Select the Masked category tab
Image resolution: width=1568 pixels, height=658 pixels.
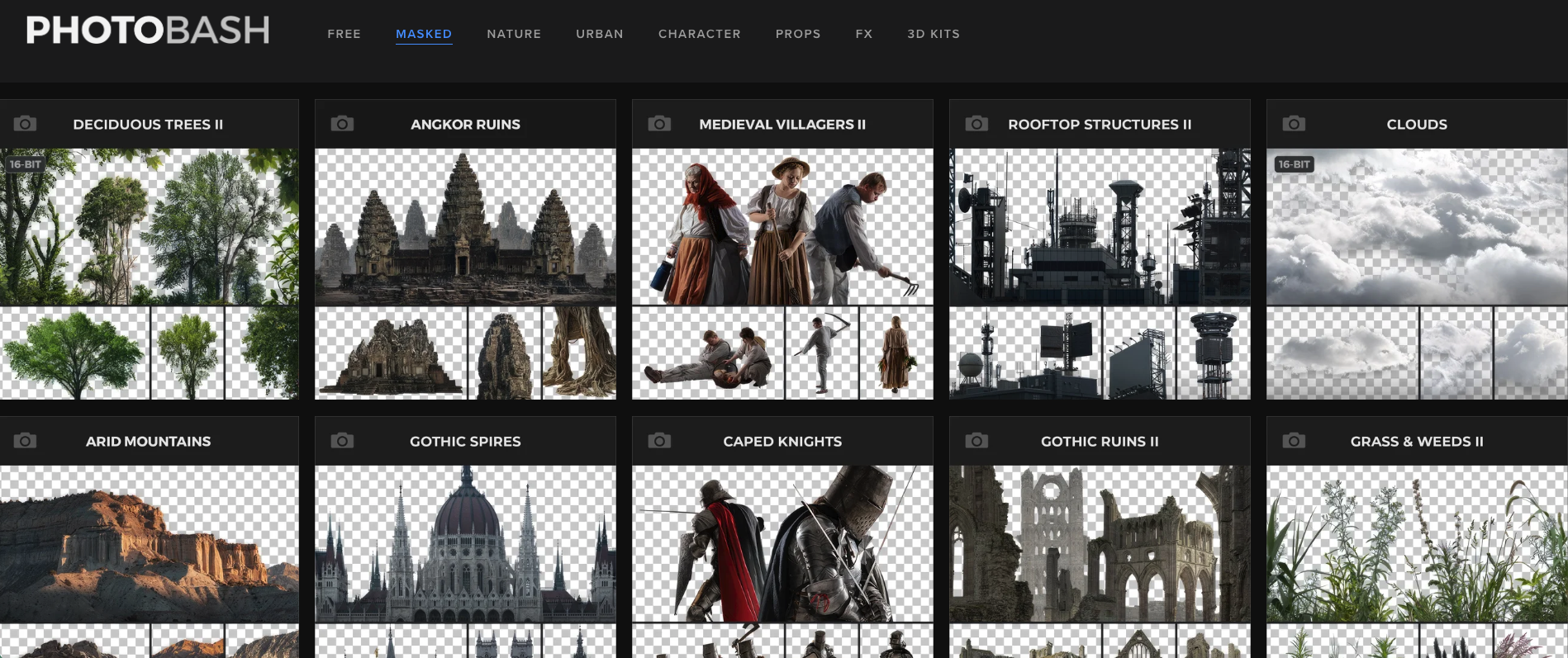pyautogui.click(x=424, y=34)
